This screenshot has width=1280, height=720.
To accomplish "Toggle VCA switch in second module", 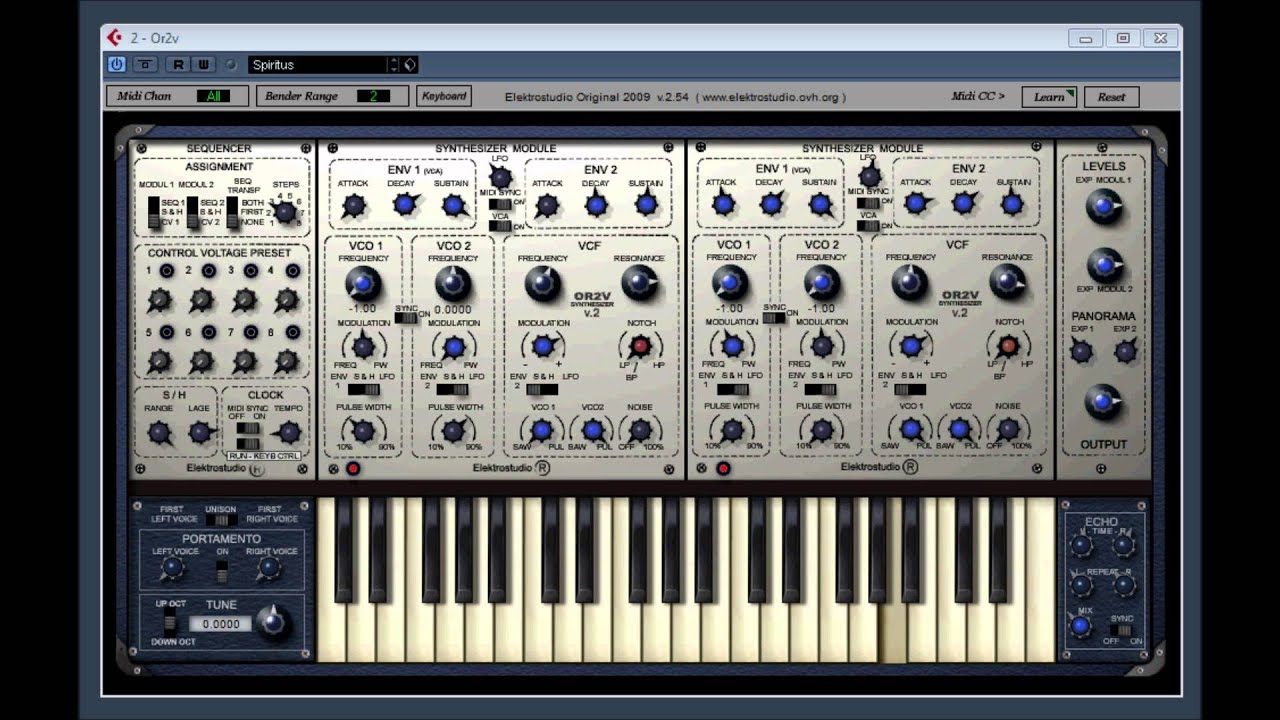I will point(867,226).
